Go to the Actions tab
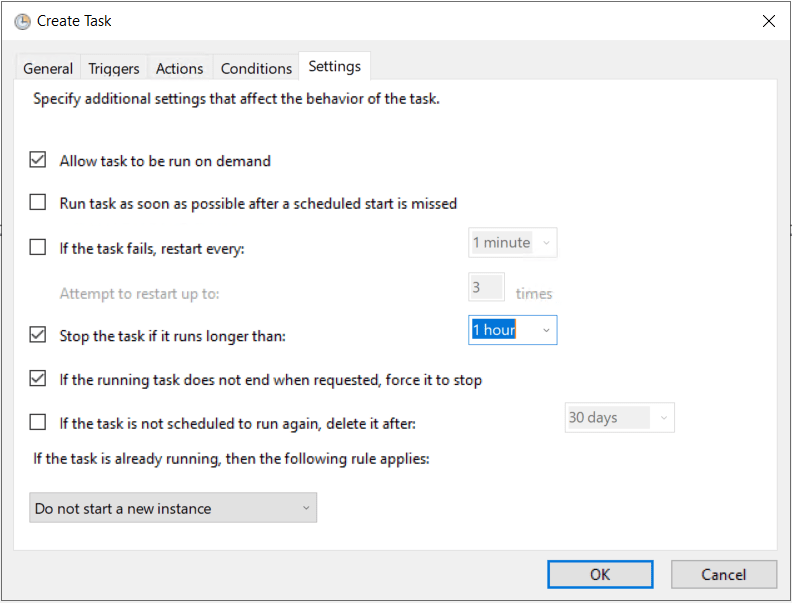792x603 pixels. point(180,68)
